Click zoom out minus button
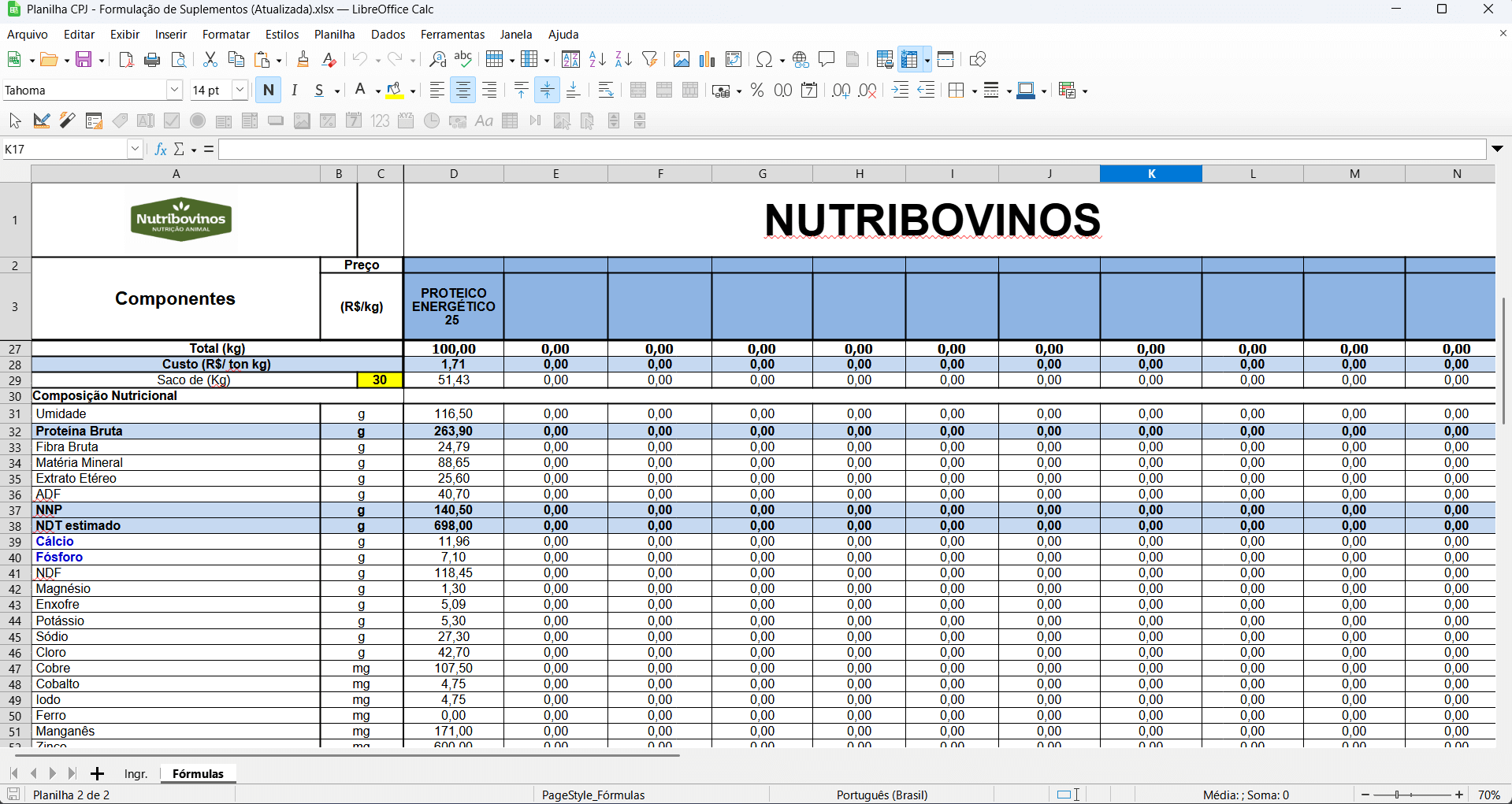This screenshot has height=804, width=1512. (1365, 795)
